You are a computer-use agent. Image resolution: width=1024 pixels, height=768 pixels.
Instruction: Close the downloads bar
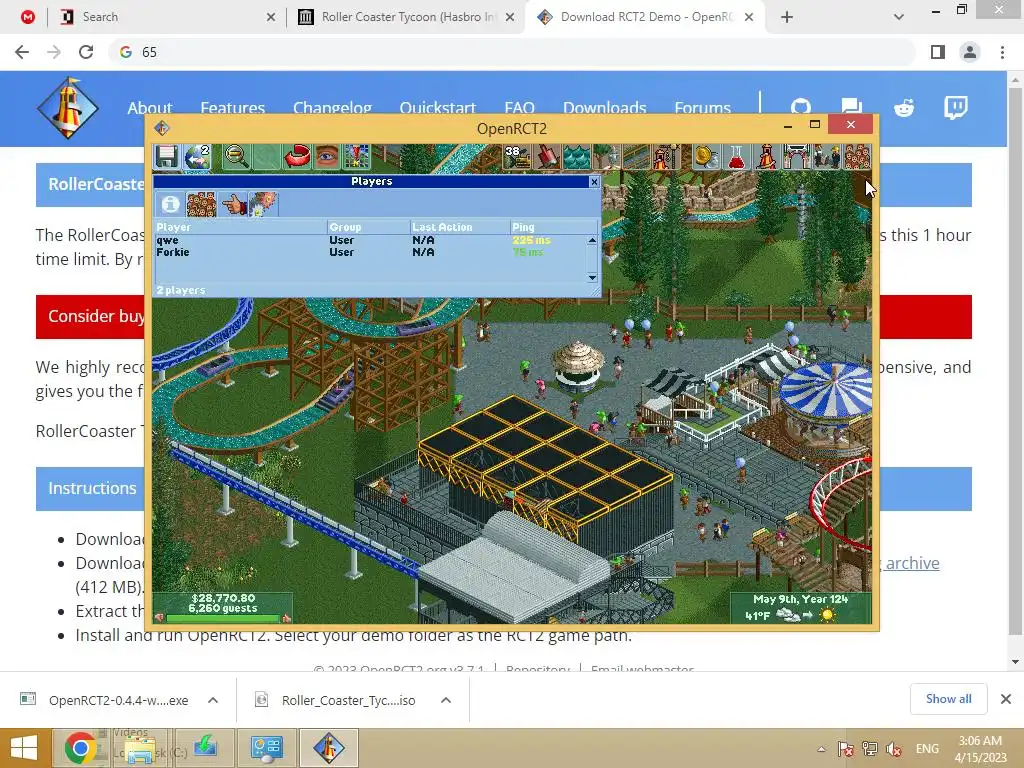coord(1006,699)
